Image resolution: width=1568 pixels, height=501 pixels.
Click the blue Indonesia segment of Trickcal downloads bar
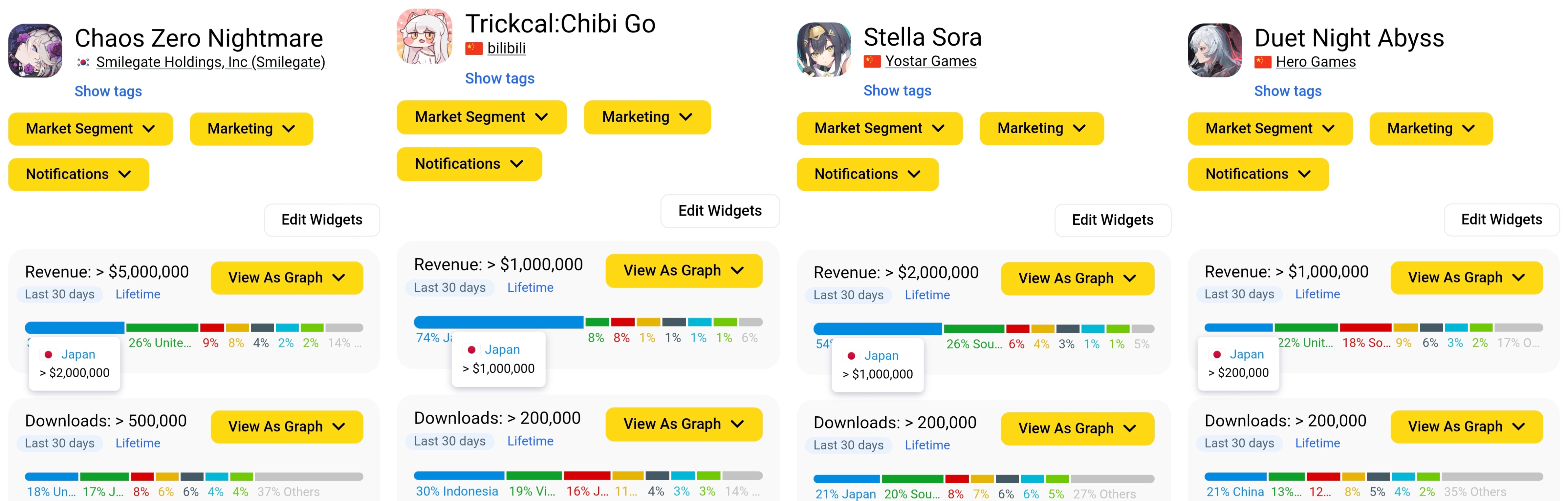(459, 475)
